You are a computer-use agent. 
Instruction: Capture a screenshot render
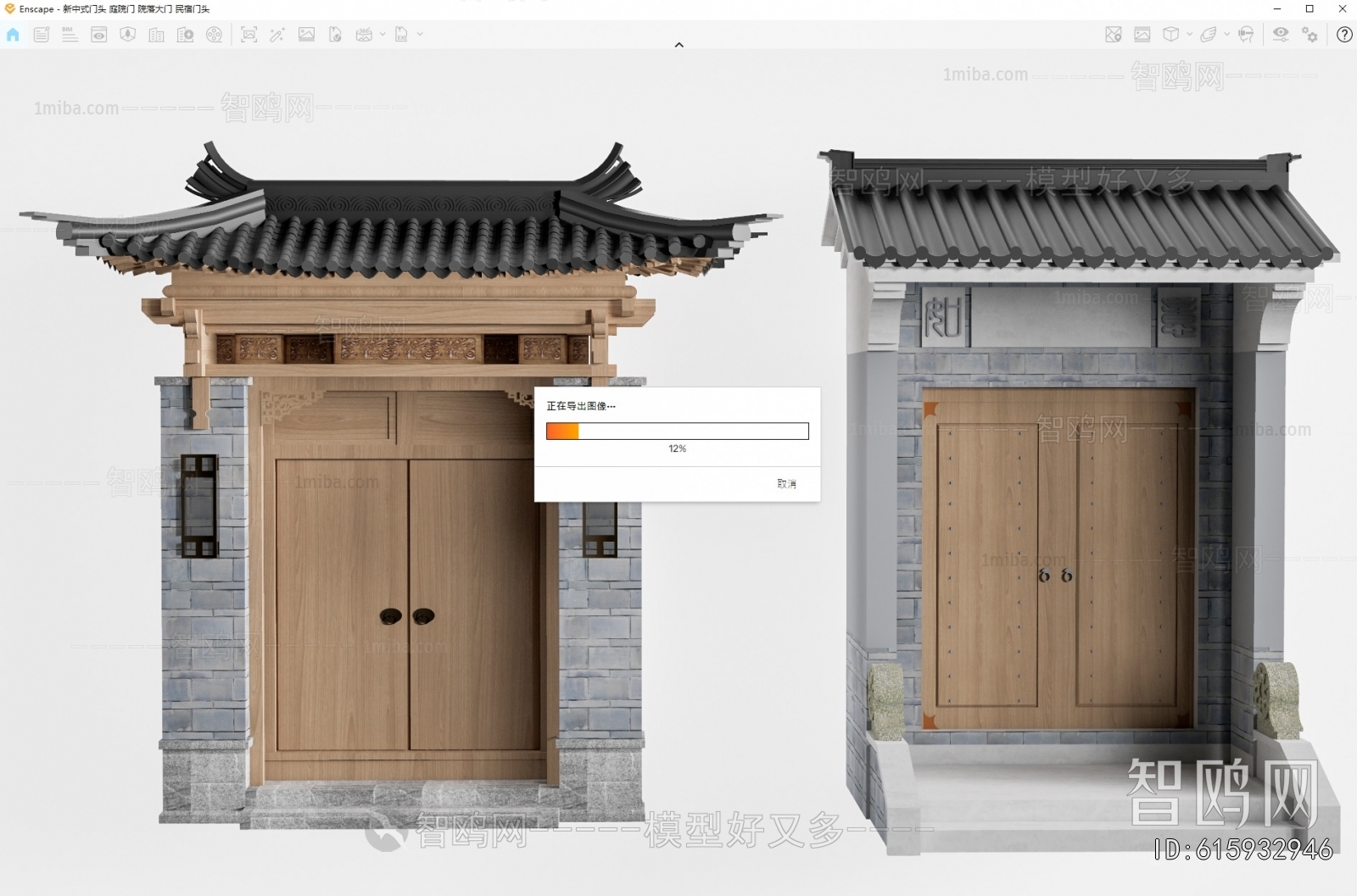(249, 35)
